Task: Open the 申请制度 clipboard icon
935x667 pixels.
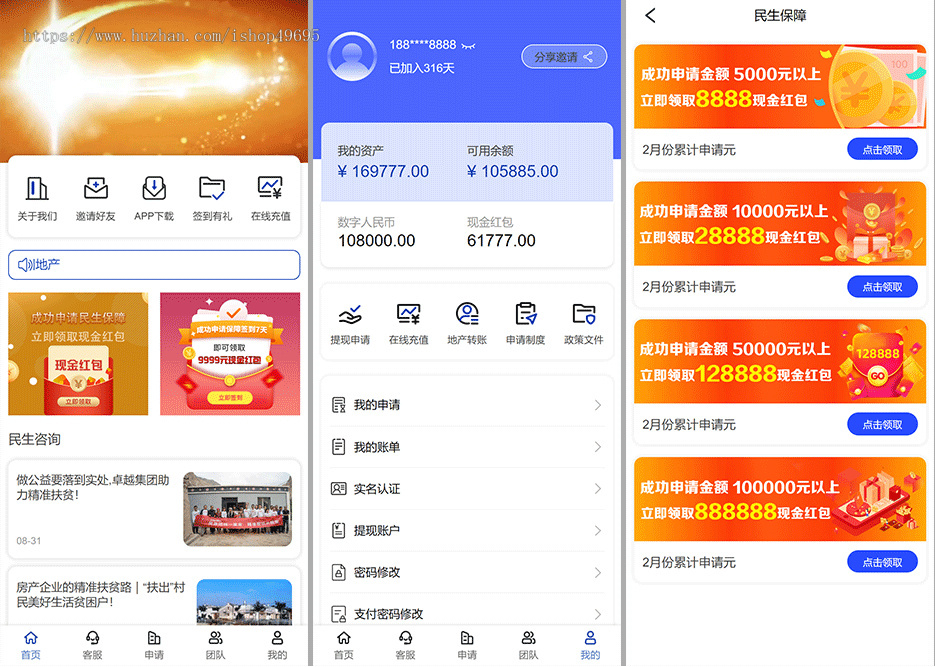Action: 525,314
